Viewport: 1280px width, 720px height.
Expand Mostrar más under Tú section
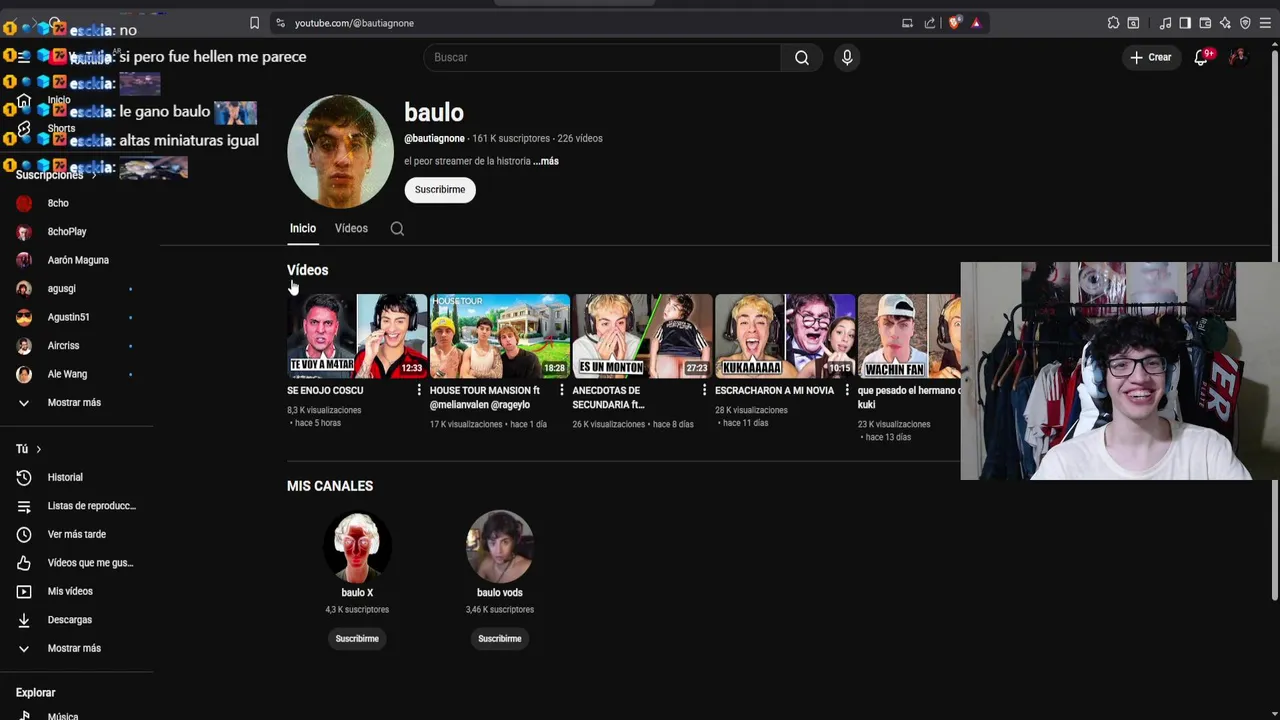click(76, 648)
